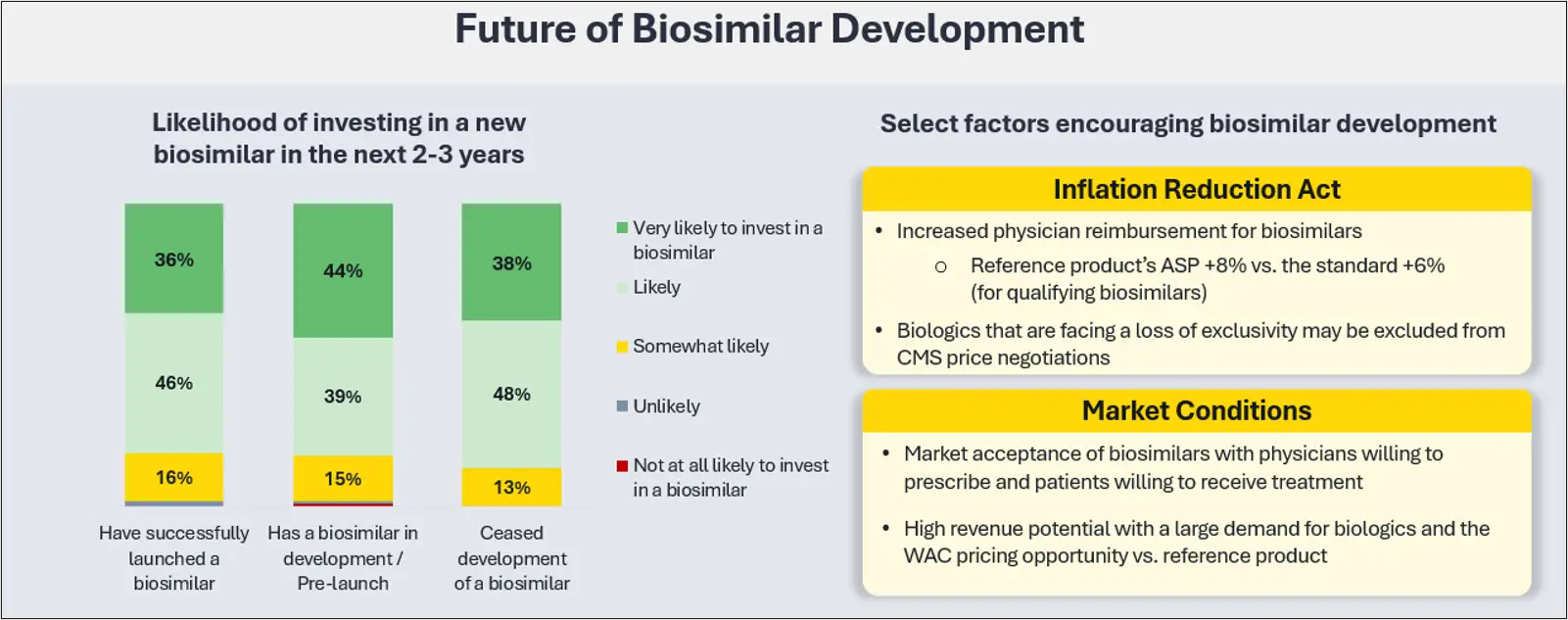1568x620 pixels.
Task: Select the 38% dark green bar segment
Action: [x=511, y=262]
